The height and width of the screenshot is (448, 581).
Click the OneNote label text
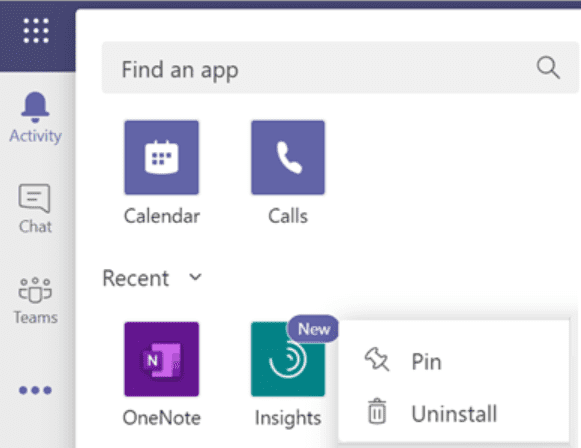tap(162, 418)
